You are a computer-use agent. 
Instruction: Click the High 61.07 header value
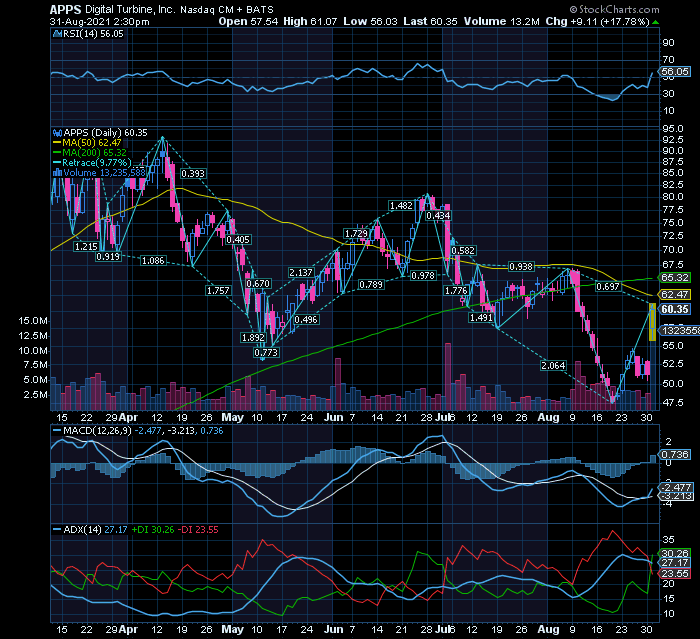pos(310,21)
